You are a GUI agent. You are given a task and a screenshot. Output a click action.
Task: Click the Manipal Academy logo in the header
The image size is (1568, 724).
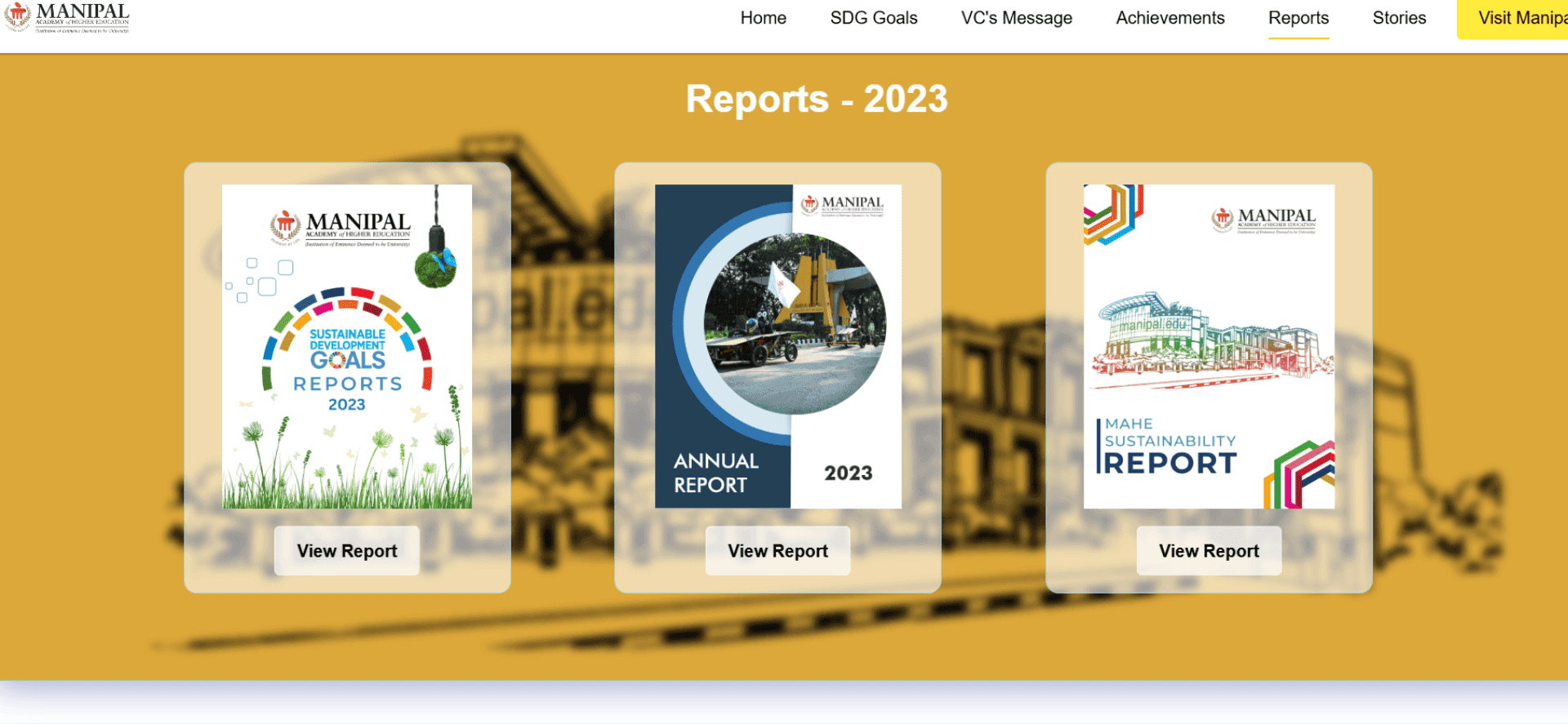67,17
